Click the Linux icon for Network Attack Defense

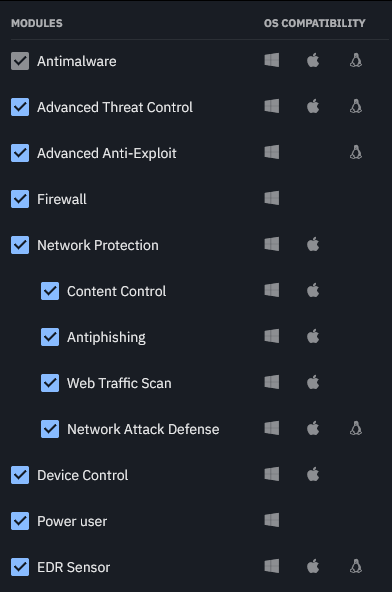click(356, 428)
